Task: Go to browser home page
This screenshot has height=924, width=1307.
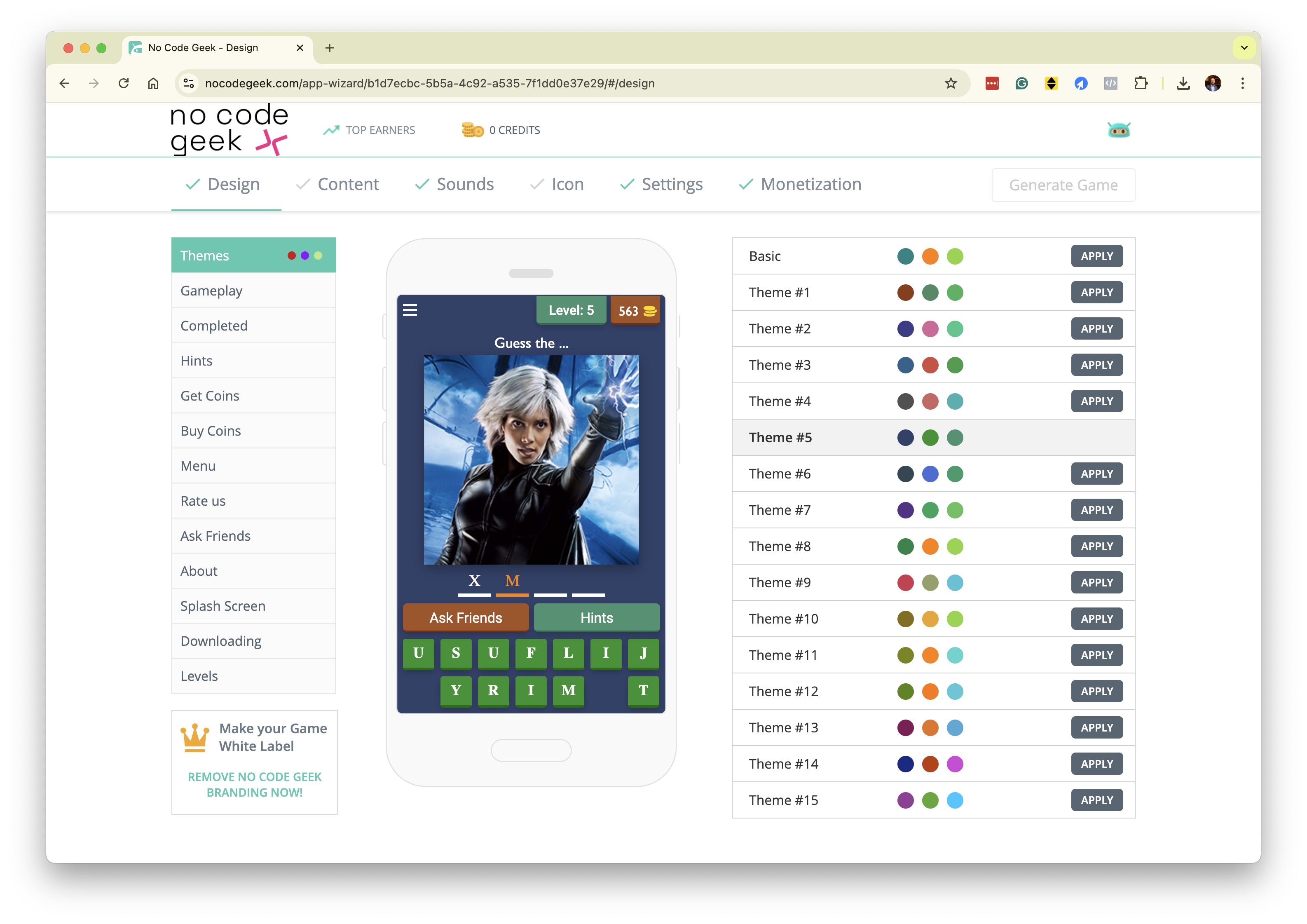Action: coord(153,83)
